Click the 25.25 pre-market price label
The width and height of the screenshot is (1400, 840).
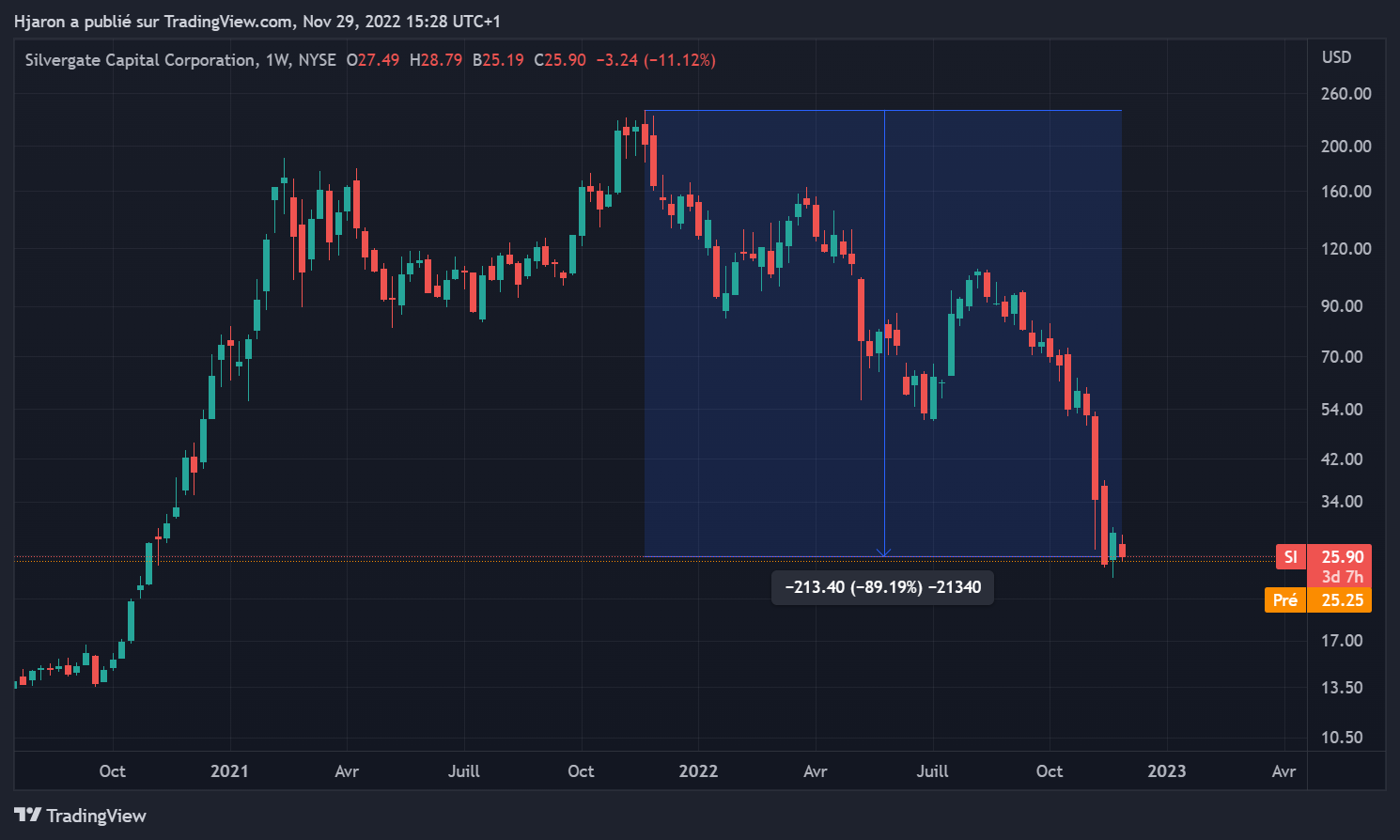(1342, 600)
